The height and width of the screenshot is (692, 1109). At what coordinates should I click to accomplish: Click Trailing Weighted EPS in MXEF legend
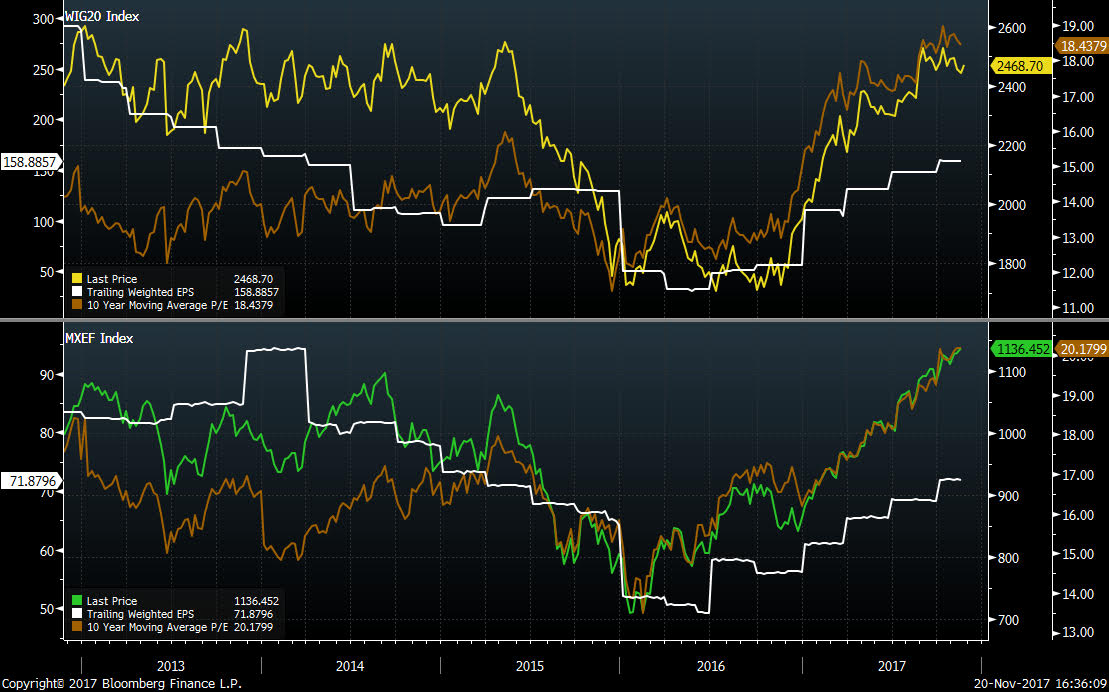point(140,614)
